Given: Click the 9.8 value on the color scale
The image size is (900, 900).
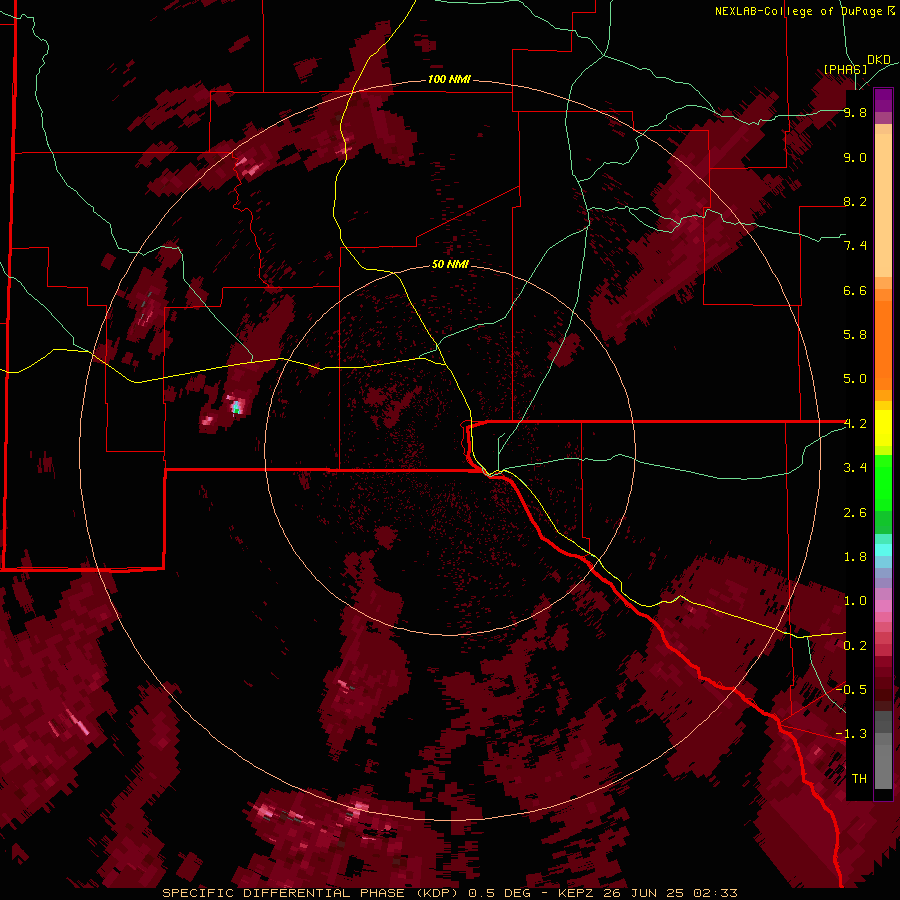Looking at the screenshot, I should coord(855,112).
